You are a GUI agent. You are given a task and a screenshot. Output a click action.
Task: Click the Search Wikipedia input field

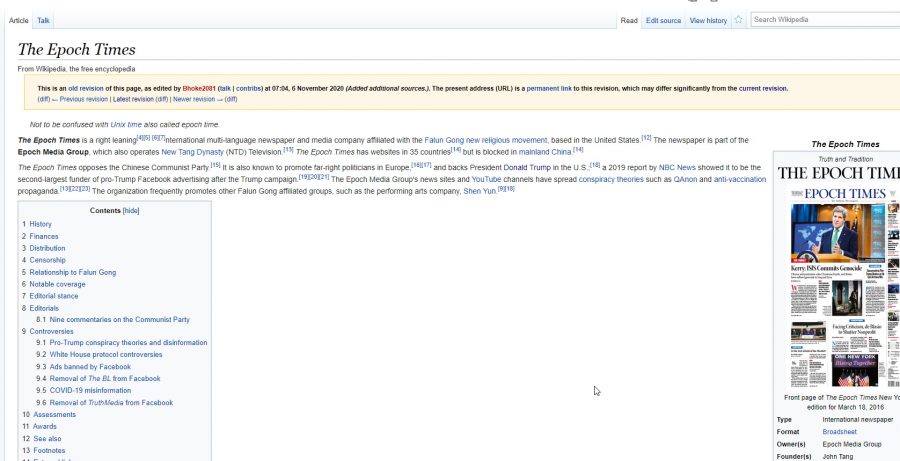click(825, 20)
